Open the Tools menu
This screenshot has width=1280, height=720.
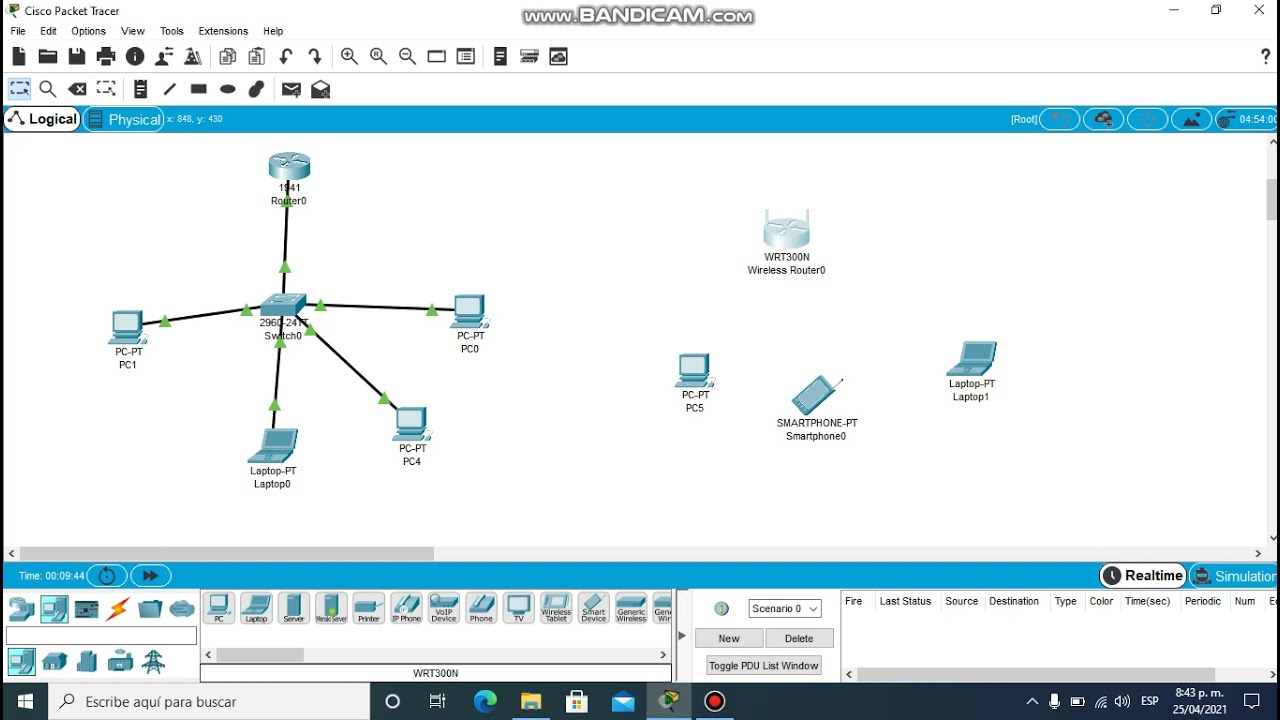pyautogui.click(x=172, y=31)
